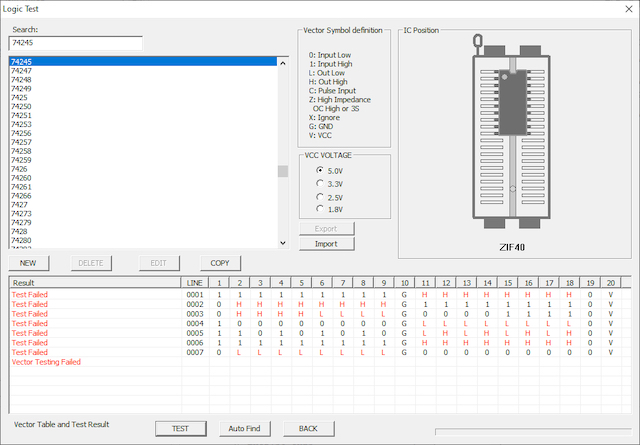Image resolution: width=640 pixels, height=445 pixels.
Task: Select 74273 in the list
Action: point(21,214)
